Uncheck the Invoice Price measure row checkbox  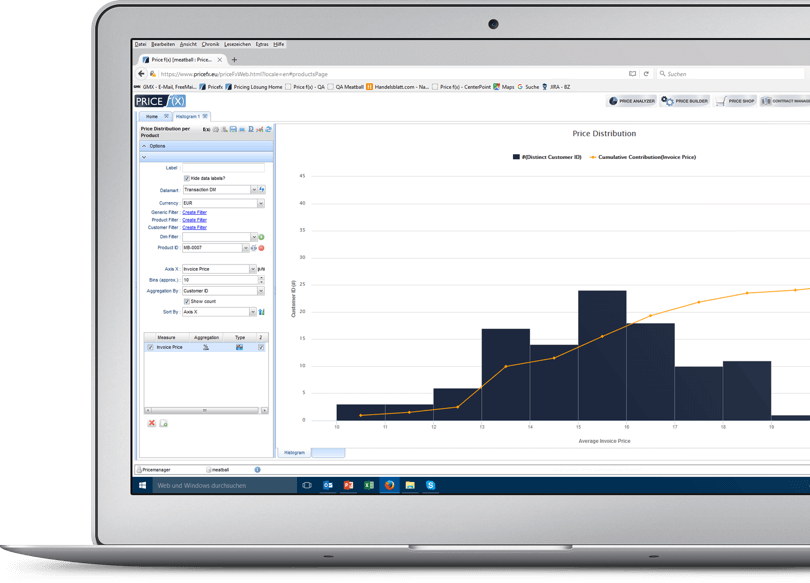click(150, 347)
